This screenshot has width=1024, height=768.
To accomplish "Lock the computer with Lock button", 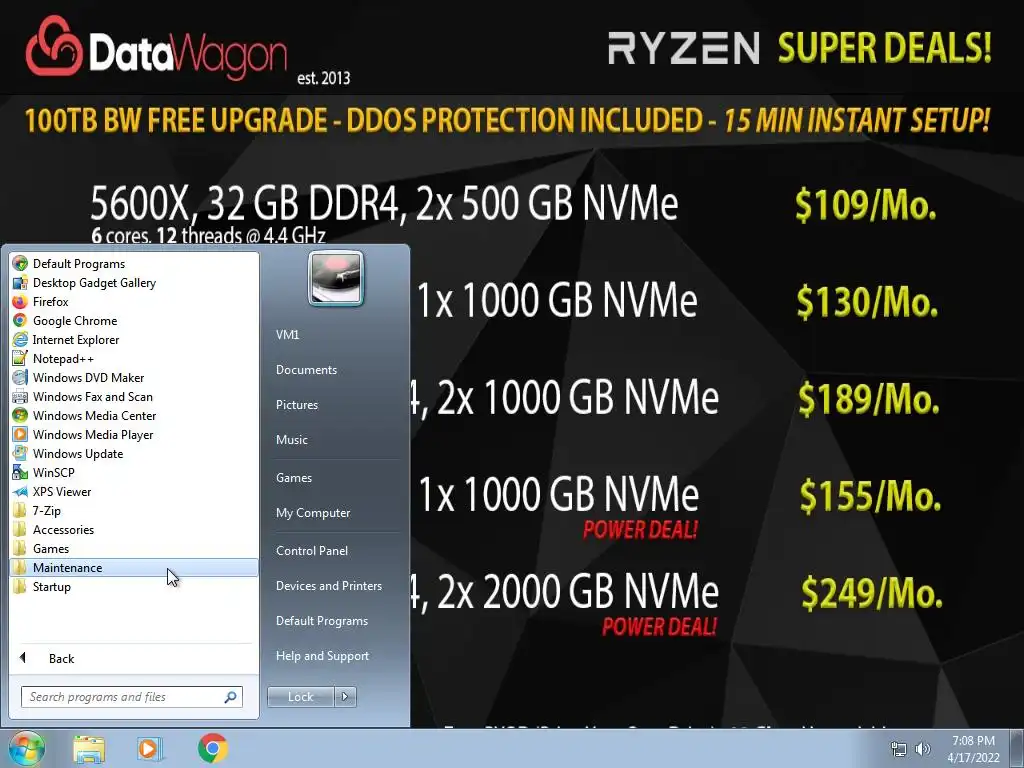I will coord(301,697).
